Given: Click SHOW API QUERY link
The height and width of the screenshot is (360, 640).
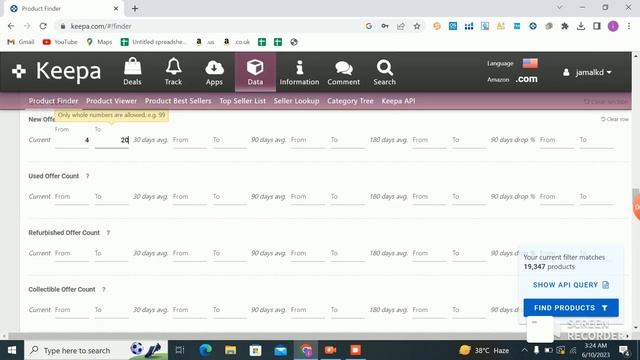Looking at the screenshot, I should coord(571,285).
